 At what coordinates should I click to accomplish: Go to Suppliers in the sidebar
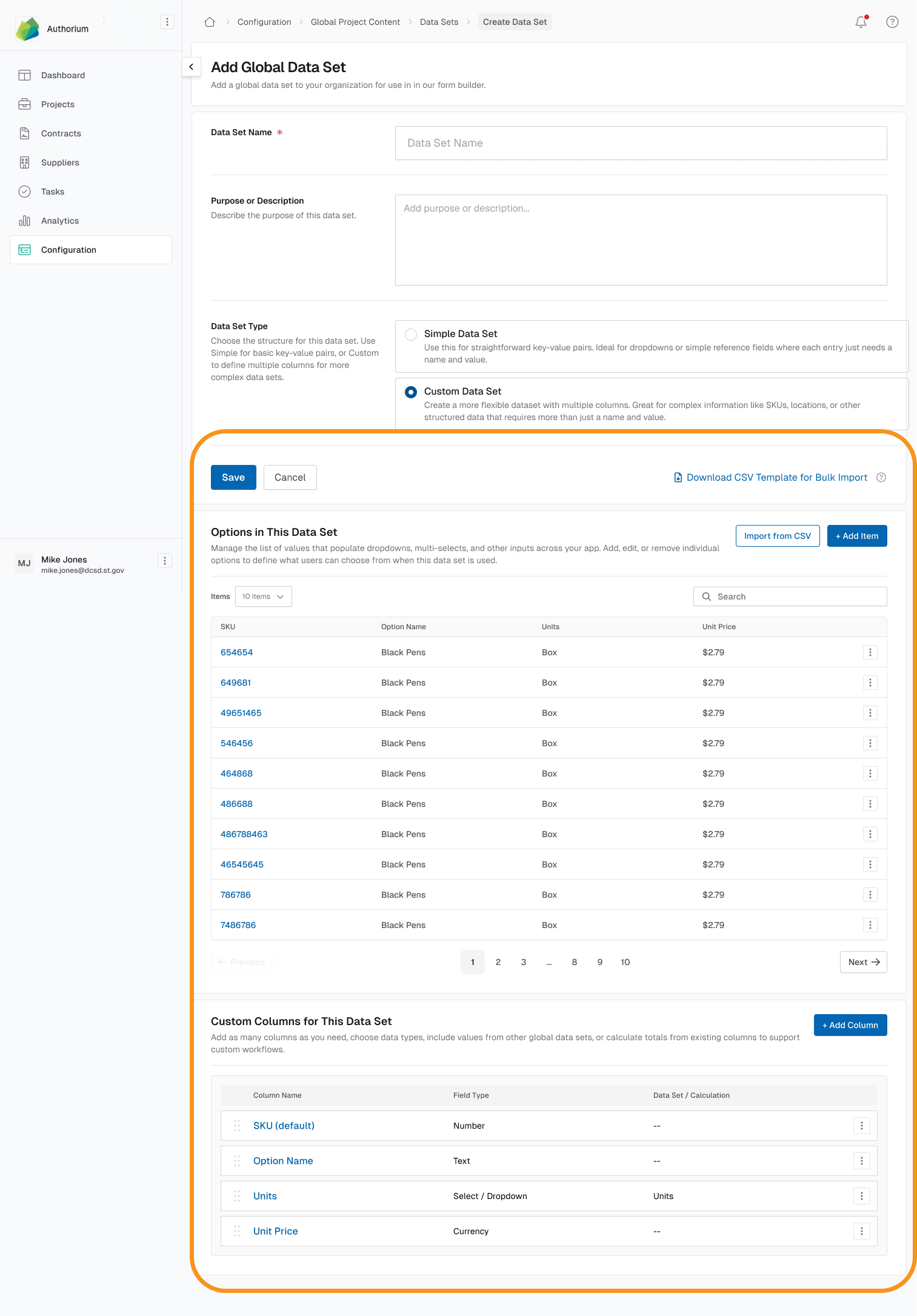60,162
